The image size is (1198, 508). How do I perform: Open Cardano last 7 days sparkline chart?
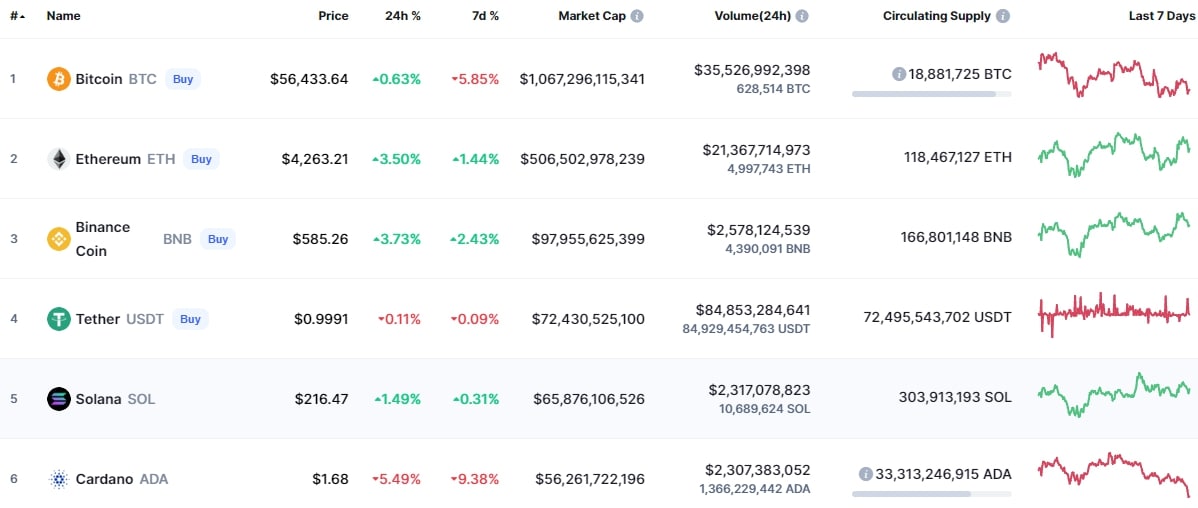pos(1114,474)
